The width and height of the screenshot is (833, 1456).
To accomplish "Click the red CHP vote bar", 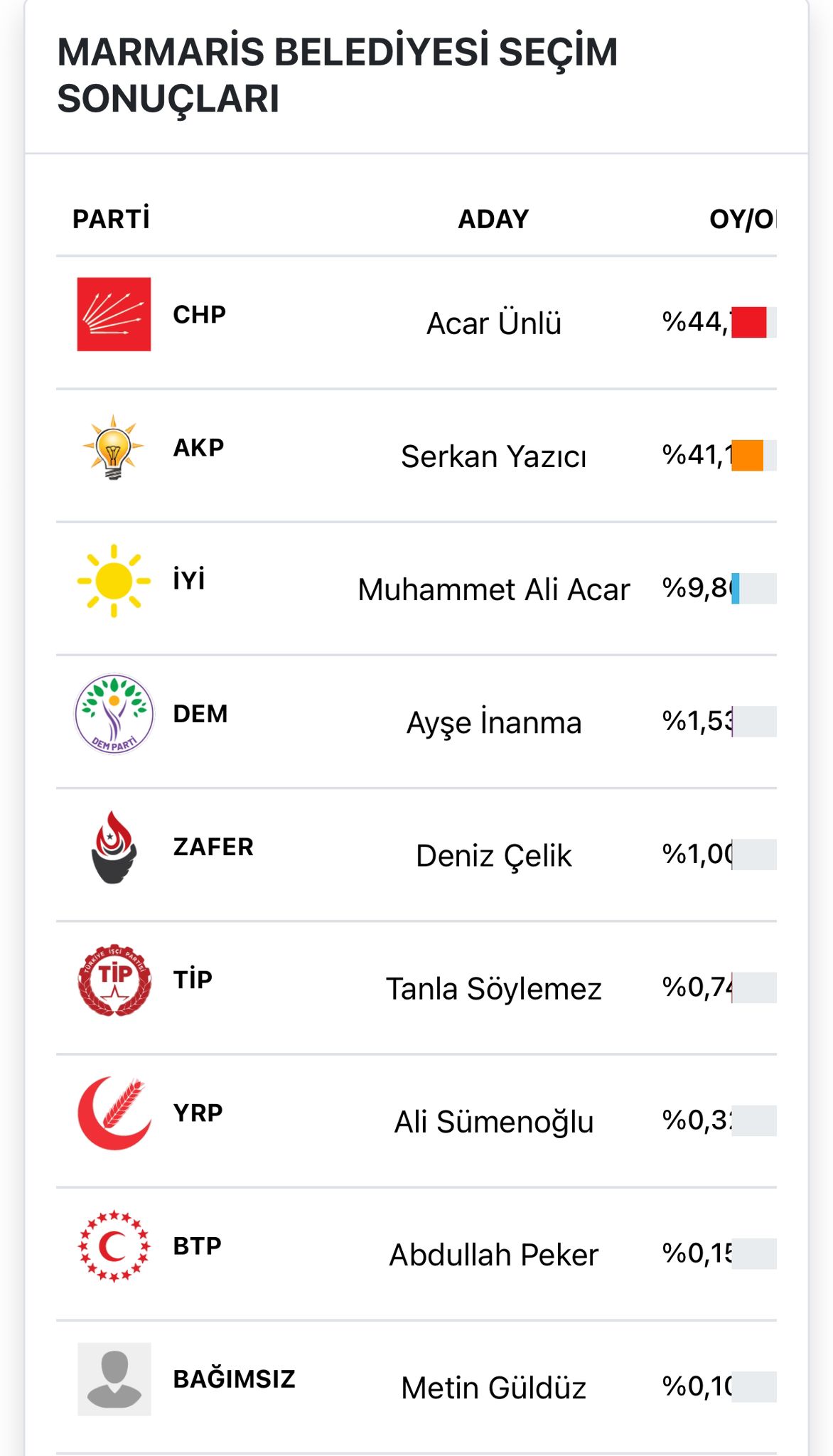I will pyautogui.click(x=749, y=322).
